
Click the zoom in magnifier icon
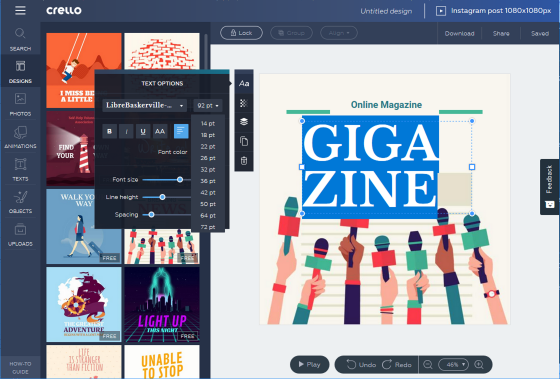click(479, 365)
